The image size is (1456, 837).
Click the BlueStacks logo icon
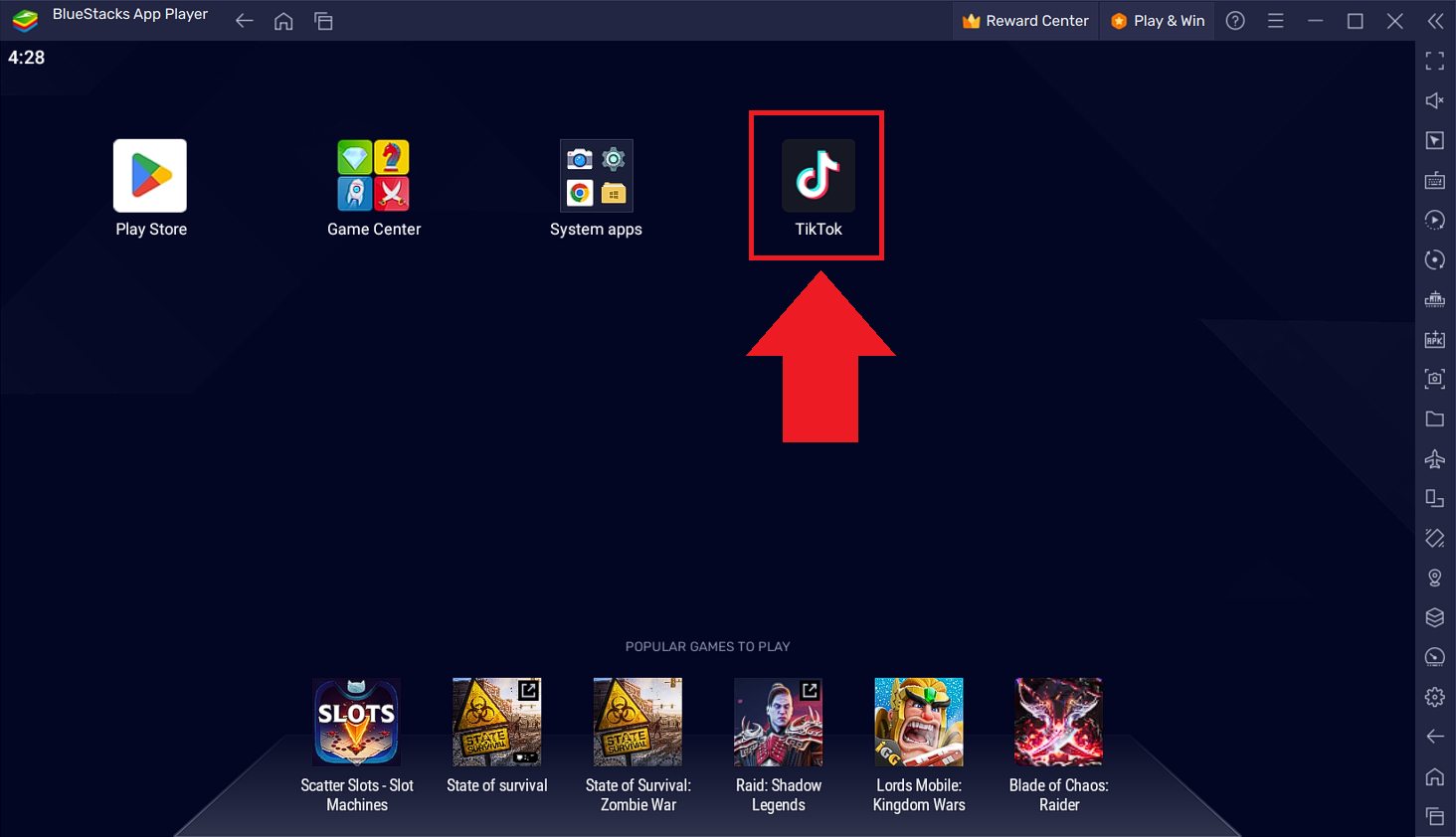(x=25, y=20)
